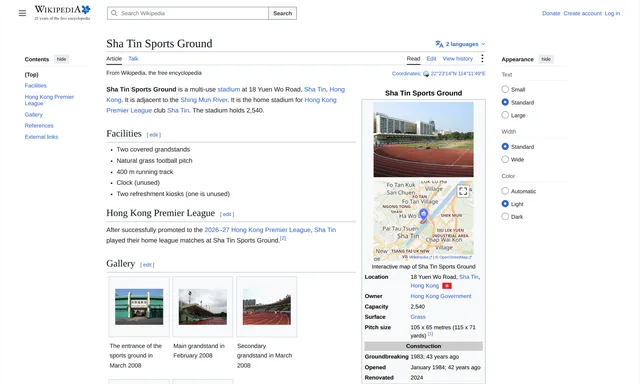Edit the Gallery section
The height and width of the screenshot is (384, 640).
click(x=147, y=265)
